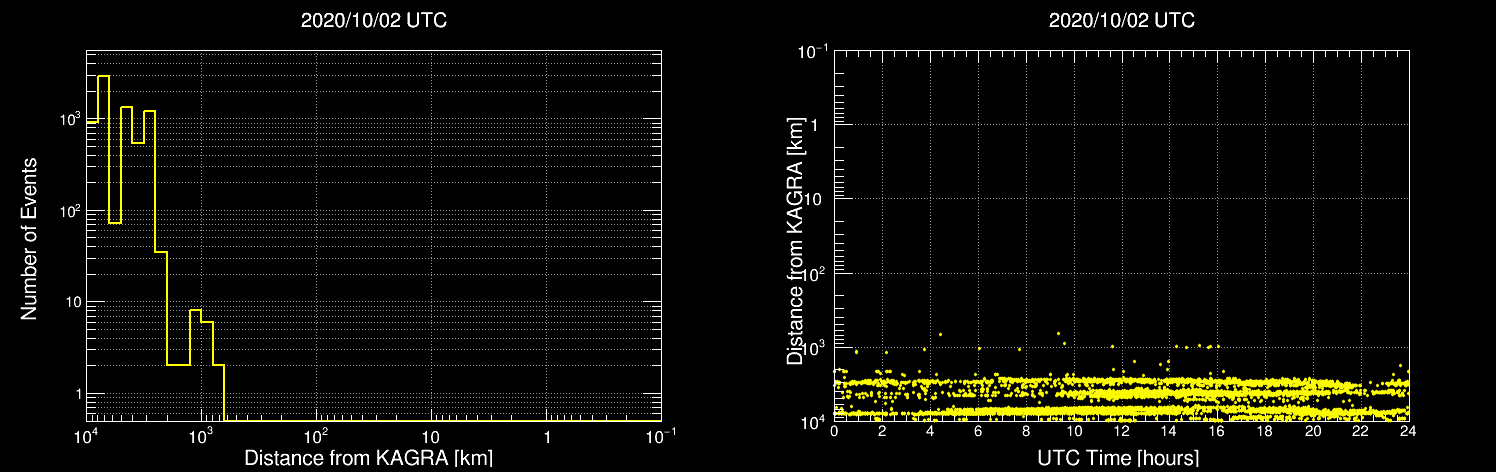This screenshot has height=472, width=1496.
Task: Click the 1 tick on histogram distance axis
Action: pos(547,439)
